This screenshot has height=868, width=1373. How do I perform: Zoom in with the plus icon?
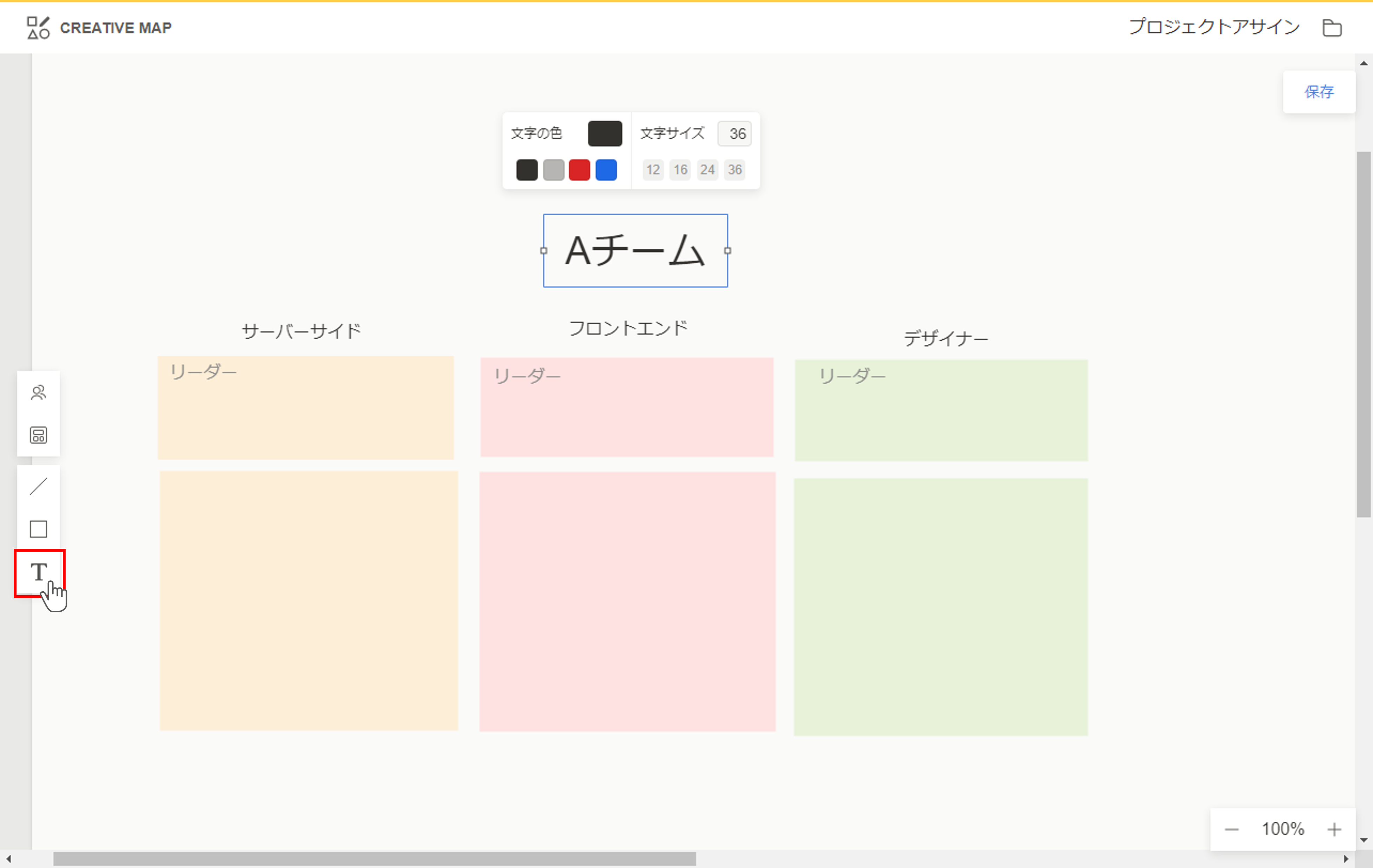pyautogui.click(x=1334, y=829)
